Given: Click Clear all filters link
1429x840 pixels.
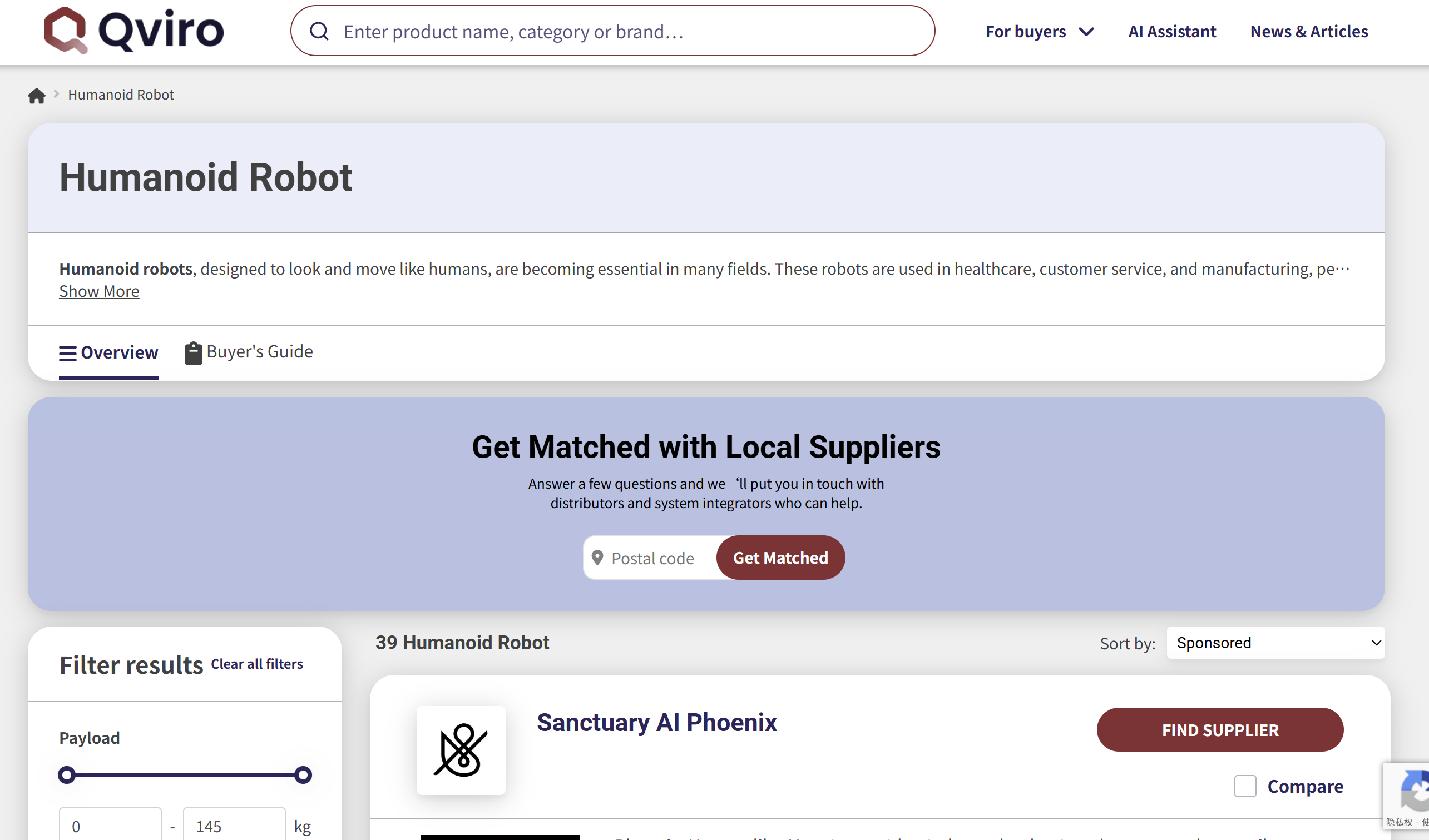Looking at the screenshot, I should pos(257,664).
